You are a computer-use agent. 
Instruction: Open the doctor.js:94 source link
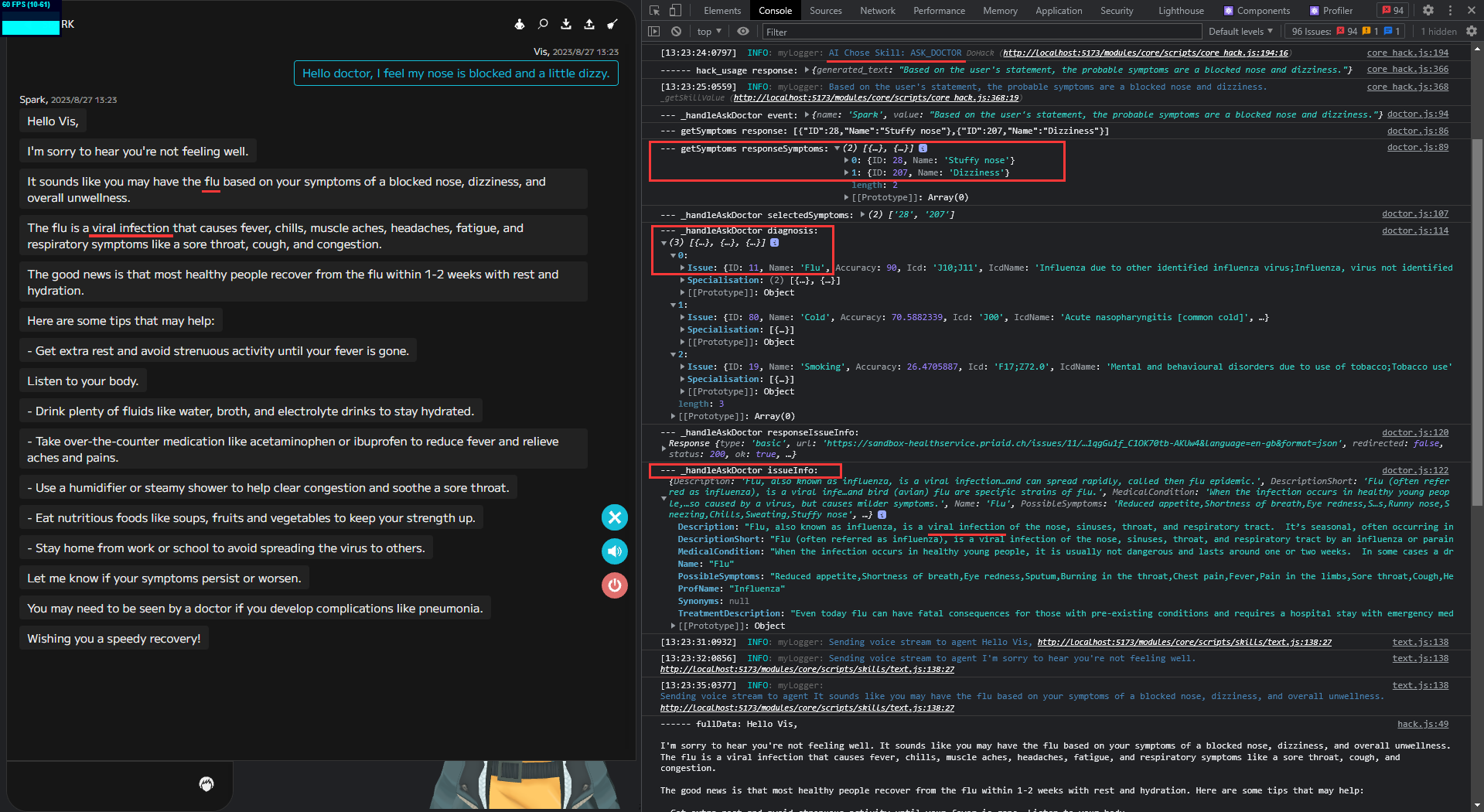coord(1417,114)
